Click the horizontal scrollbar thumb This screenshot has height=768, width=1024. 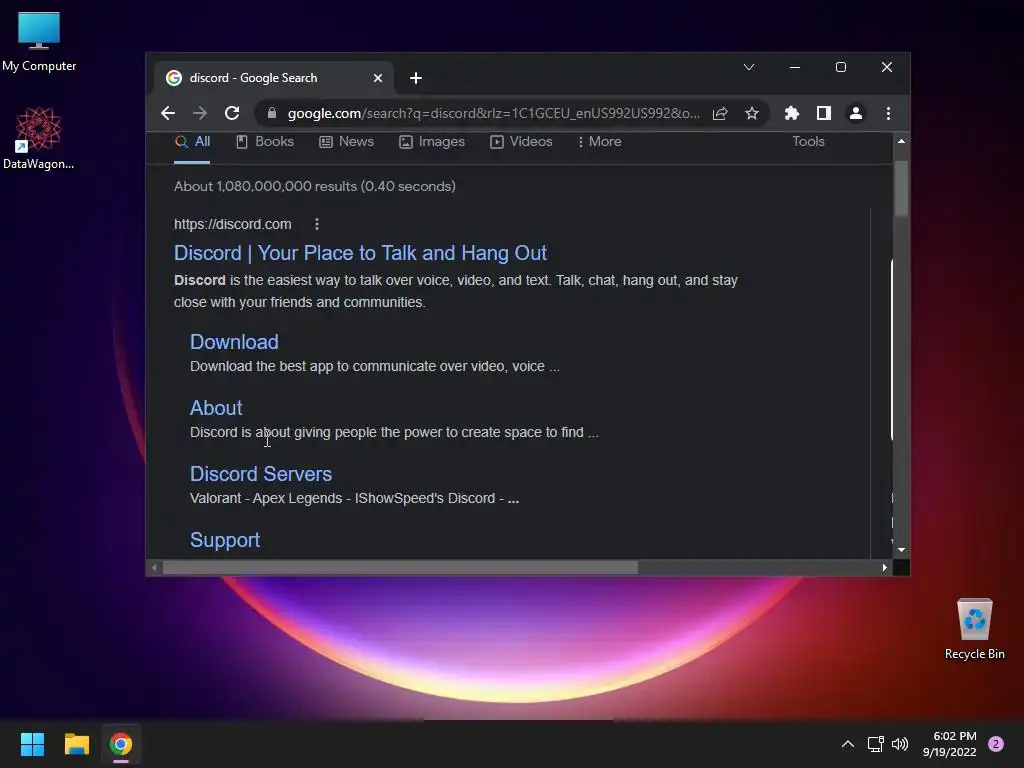pyautogui.click(x=400, y=568)
